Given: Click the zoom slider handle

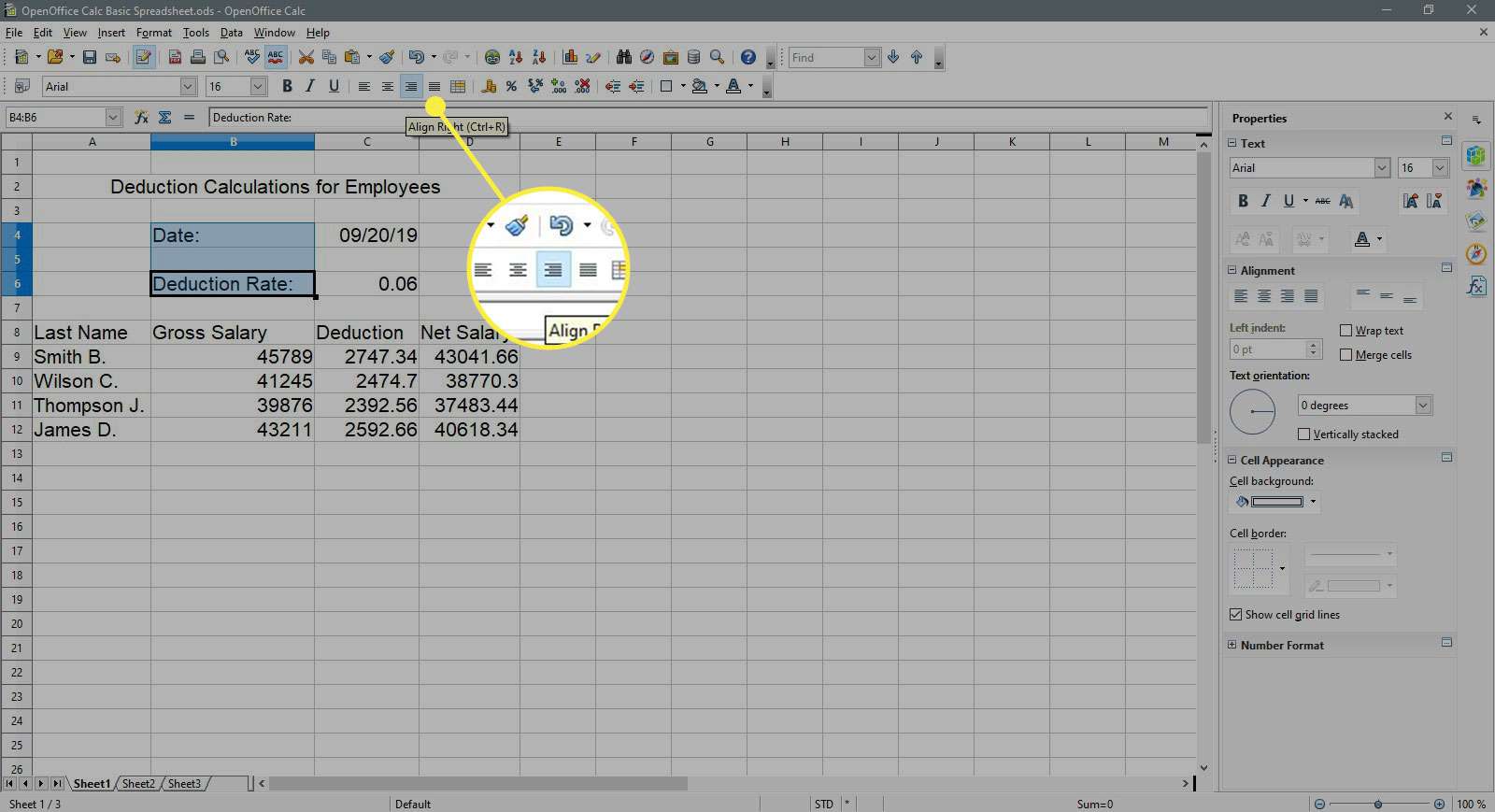Looking at the screenshot, I should [1377, 804].
